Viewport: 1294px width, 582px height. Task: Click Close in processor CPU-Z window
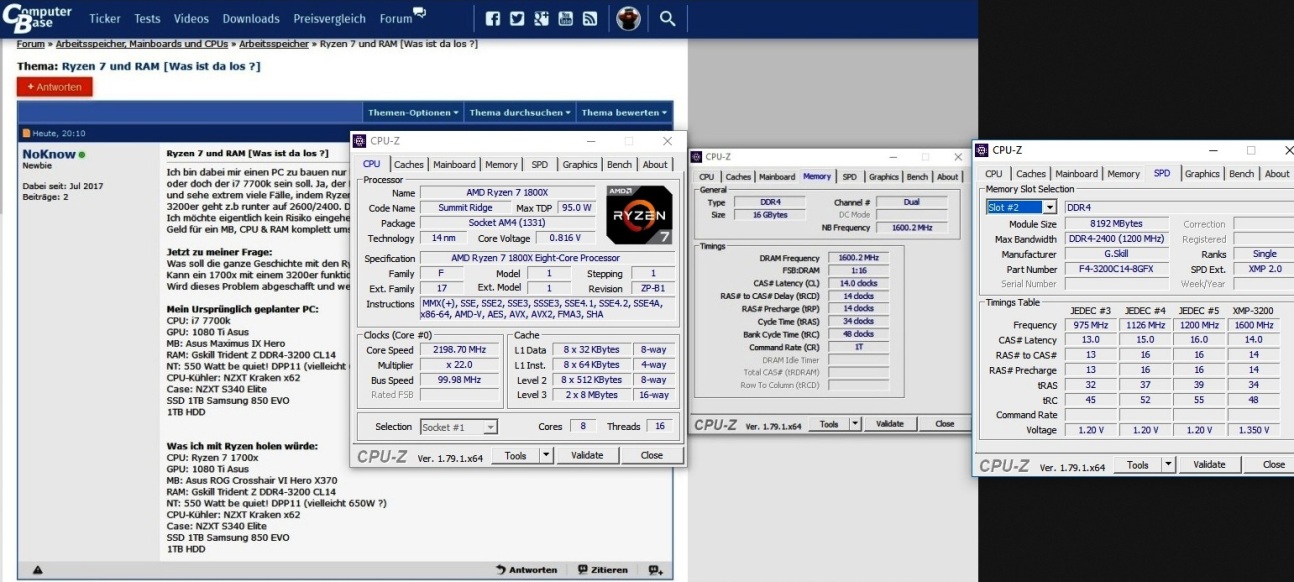point(652,455)
